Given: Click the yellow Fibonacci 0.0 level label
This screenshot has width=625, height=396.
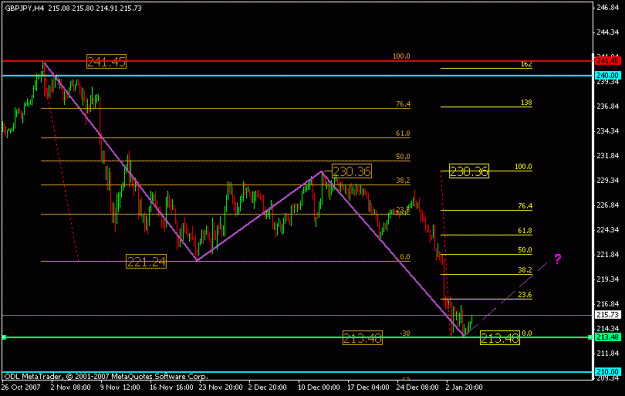Looking at the screenshot, I should coord(527,333).
